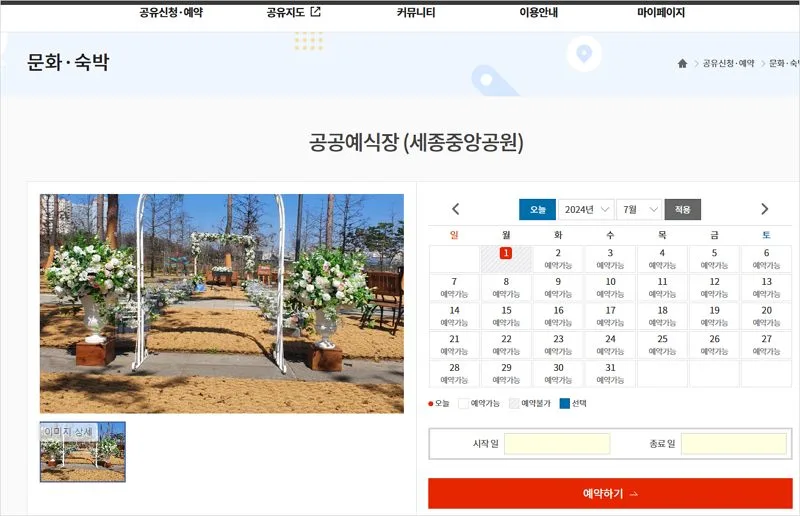Click the 종료일 input field

click(x=733, y=444)
